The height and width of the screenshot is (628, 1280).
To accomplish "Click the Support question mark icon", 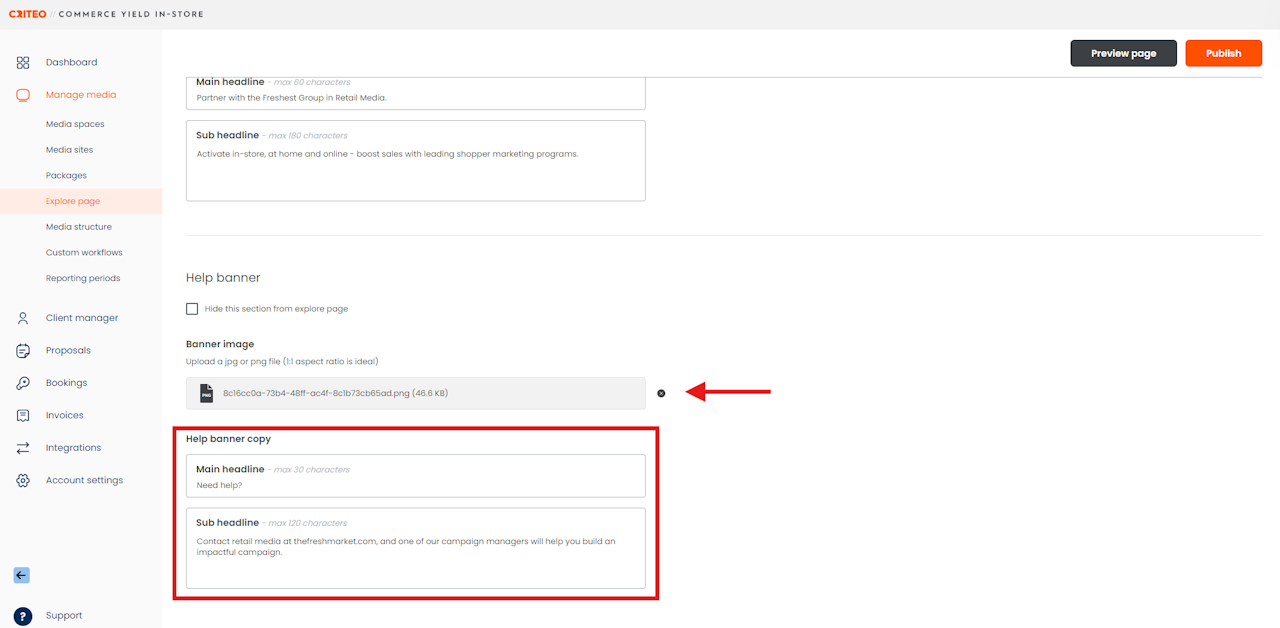I will 23,616.
